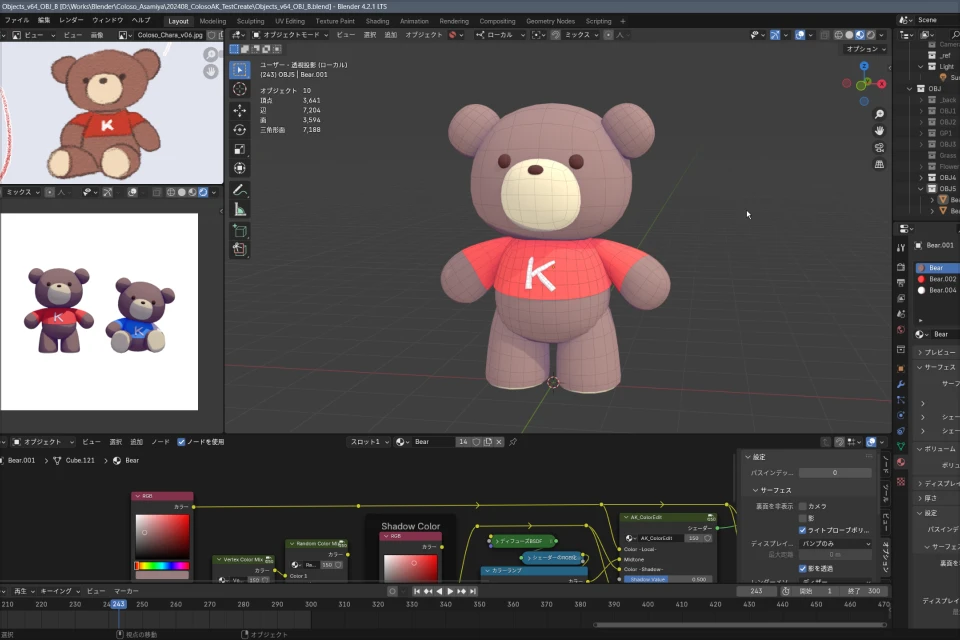This screenshot has width=960, height=640.
Task: Select the Annotate tool
Action: [x=239, y=190]
